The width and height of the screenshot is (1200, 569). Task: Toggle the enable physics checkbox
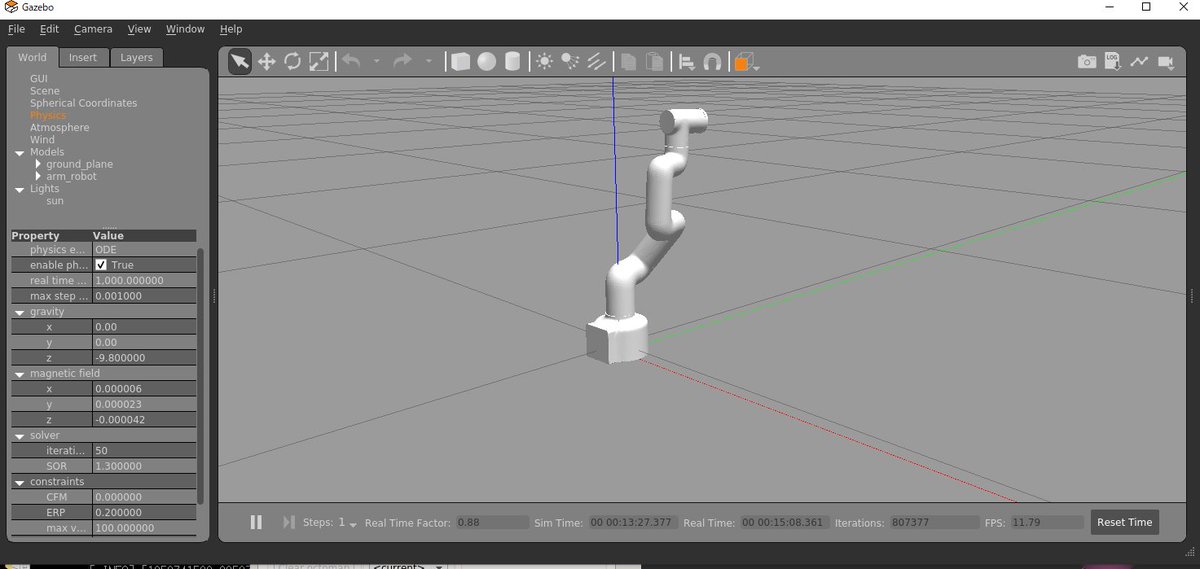click(x=101, y=265)
